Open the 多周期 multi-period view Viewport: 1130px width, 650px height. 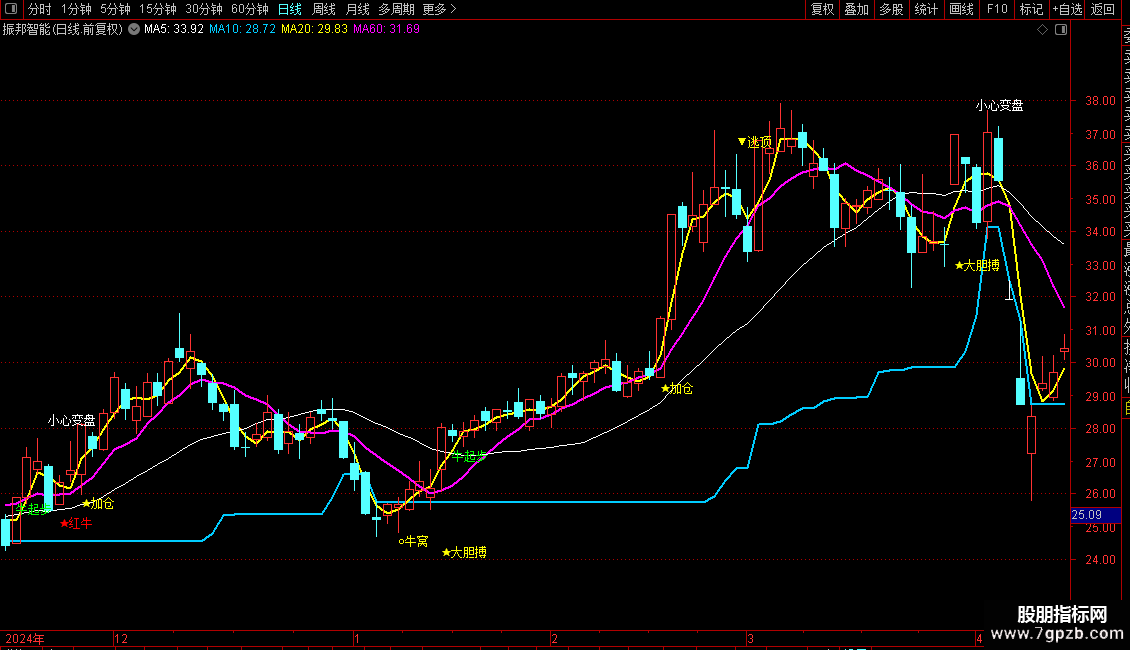396,9
